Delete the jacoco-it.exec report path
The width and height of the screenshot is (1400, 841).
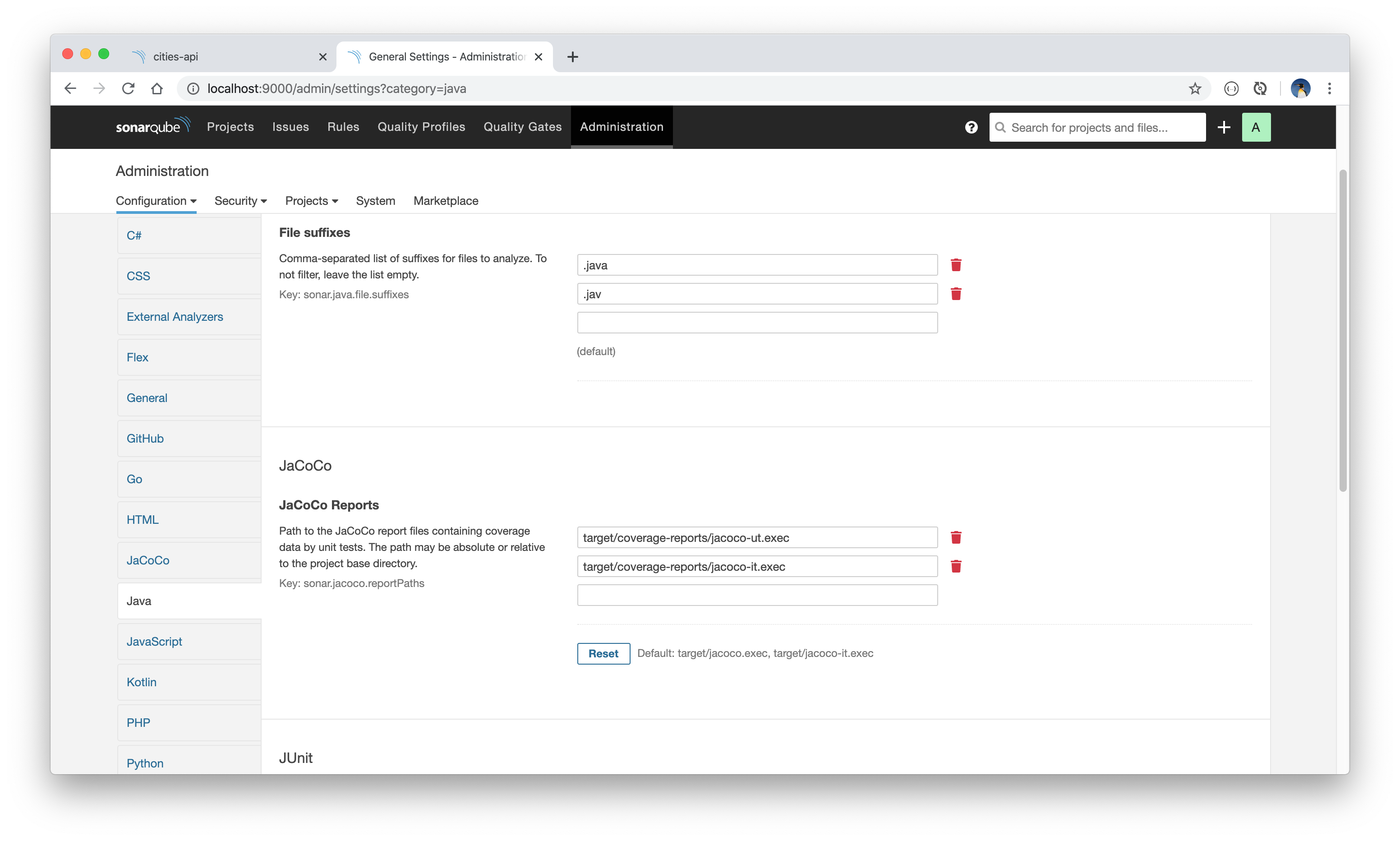click(956, 567)
